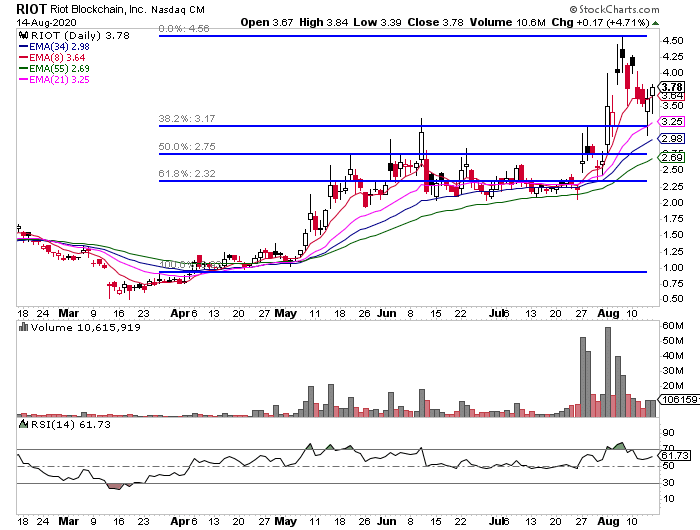This screenshot has width=700, height=530.
Task: Click the 10 RSI axis label
Action: click(x=668, y=499)
